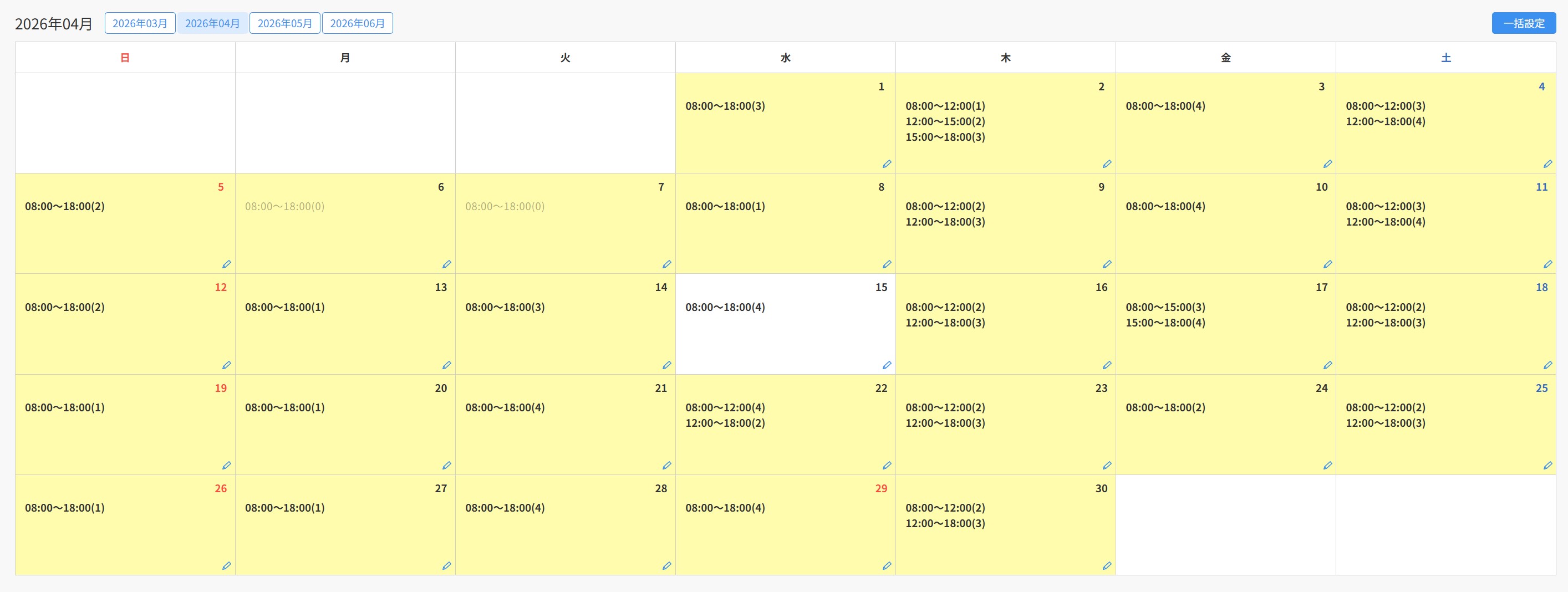1568x592 pixels.
Task: Open the 2026年06月 month tab
Action: click(x=357, y=23)
